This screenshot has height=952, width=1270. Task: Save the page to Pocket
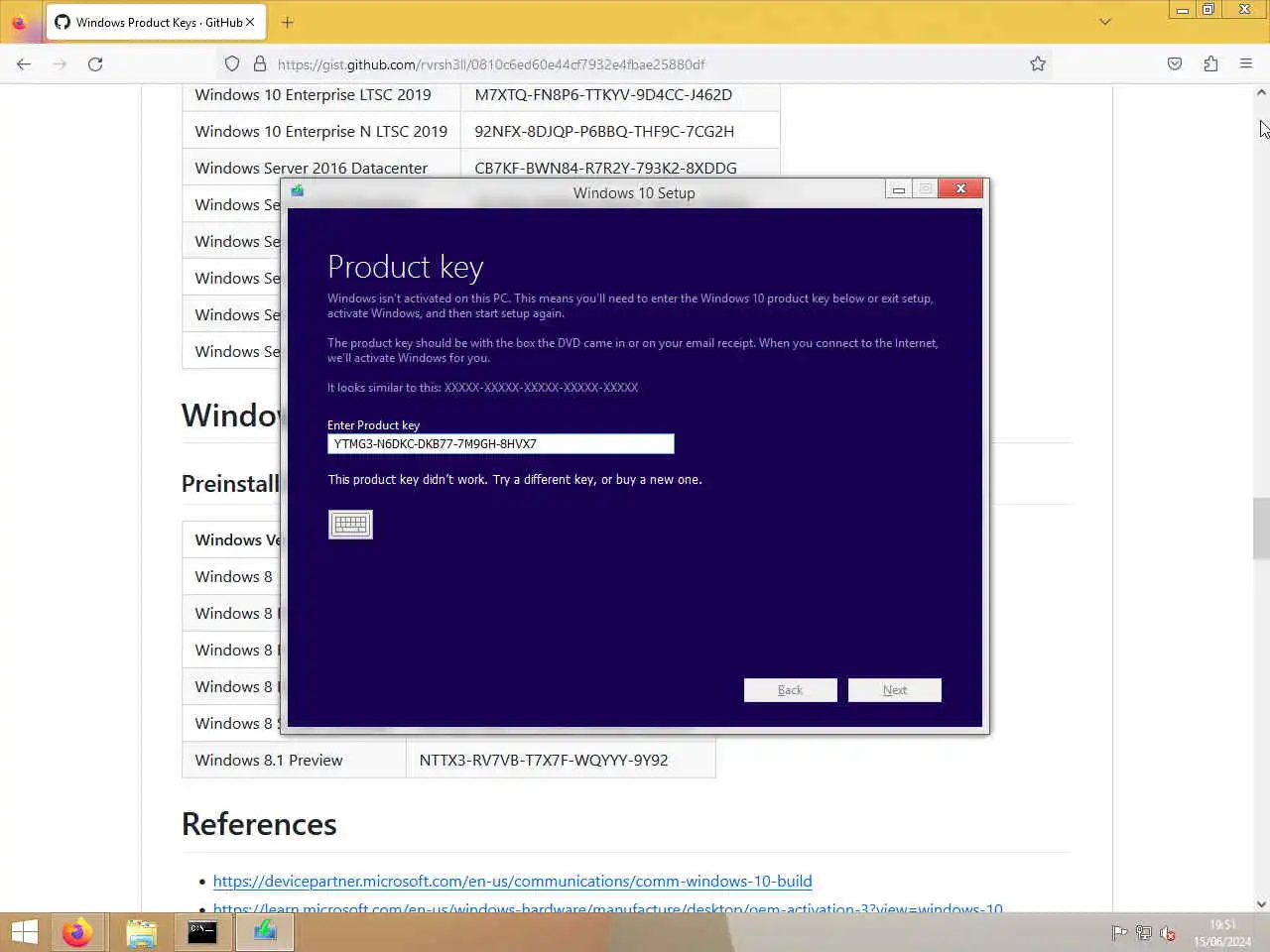[x=1175, y=64]
